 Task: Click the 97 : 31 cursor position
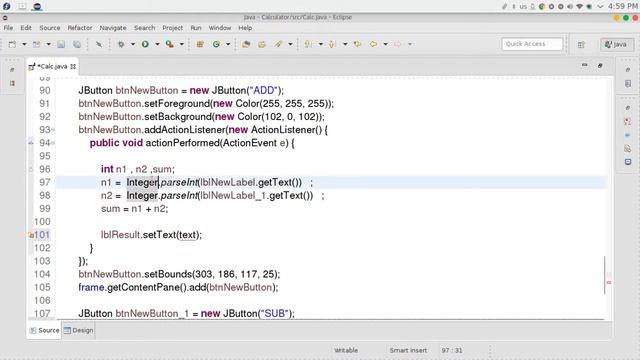pyautogui.click(x=452, y=350)
